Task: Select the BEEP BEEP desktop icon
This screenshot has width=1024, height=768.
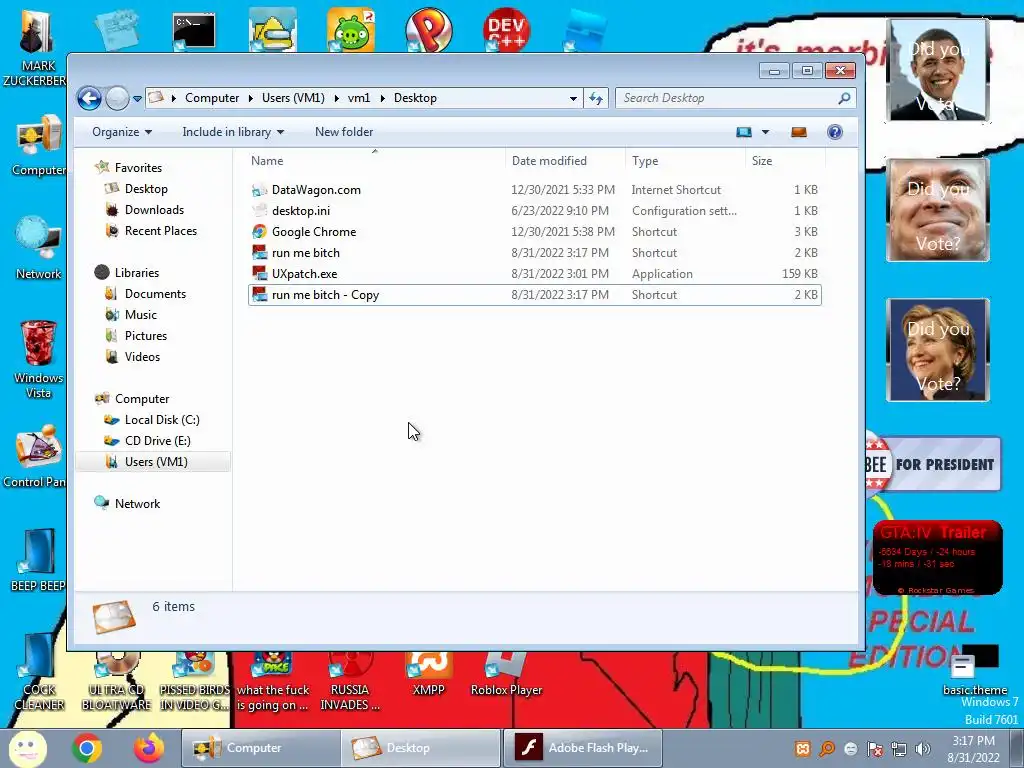Action: tap(37, 560)
